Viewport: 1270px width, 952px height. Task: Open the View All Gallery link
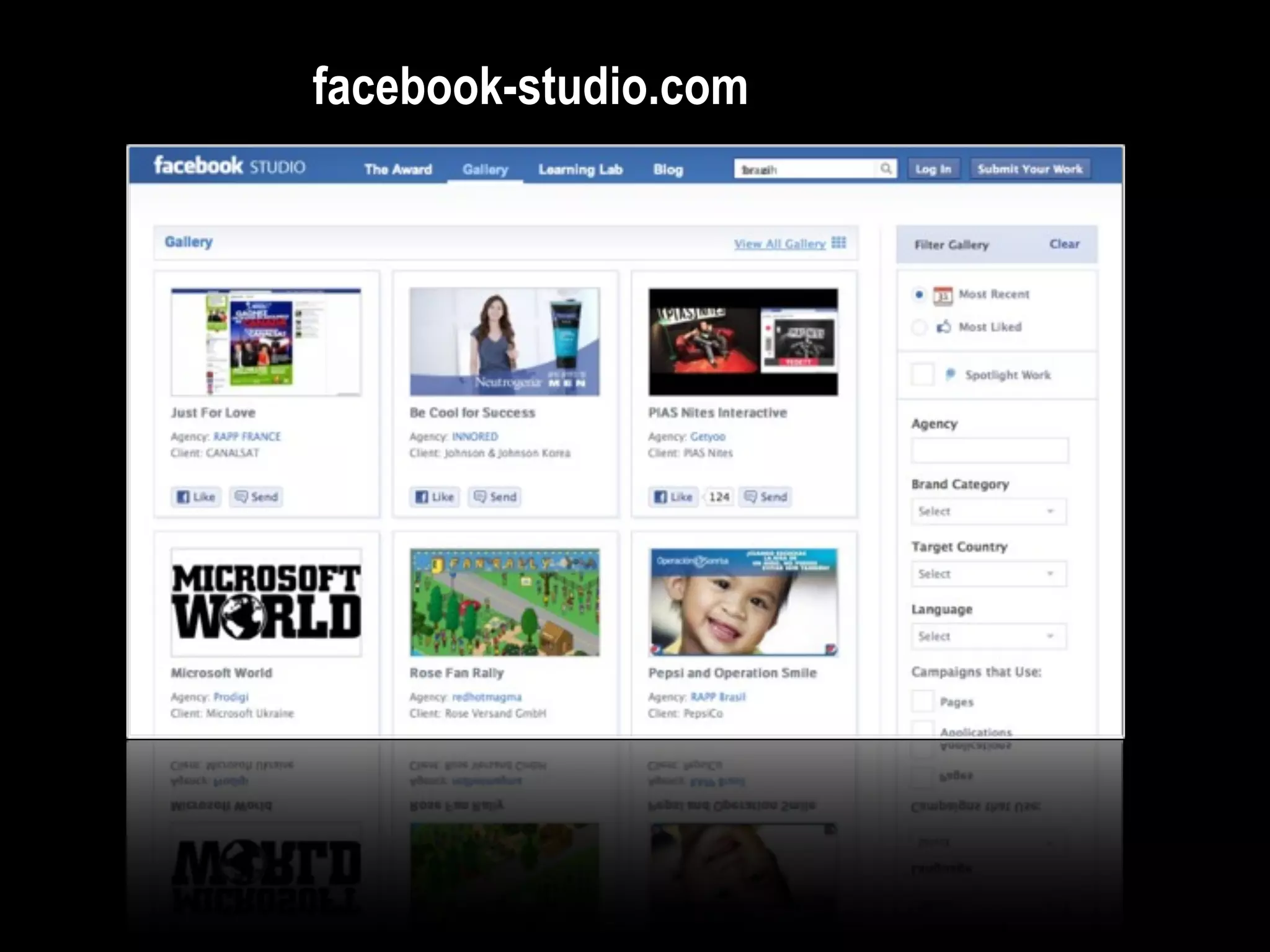click(x=780, y=244)
